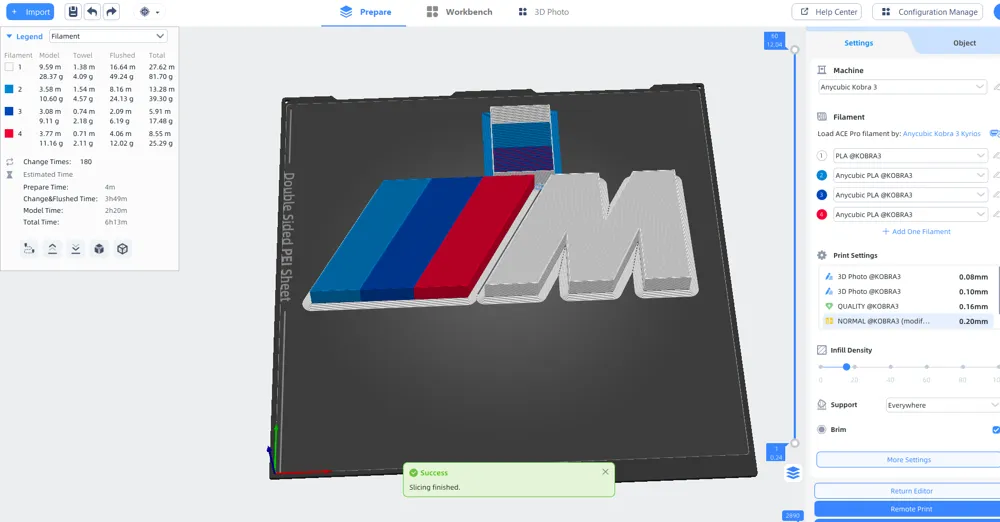1000x522 pixels.
Task: Open the Support Everywhere dropdown
Action: (943, 405)
